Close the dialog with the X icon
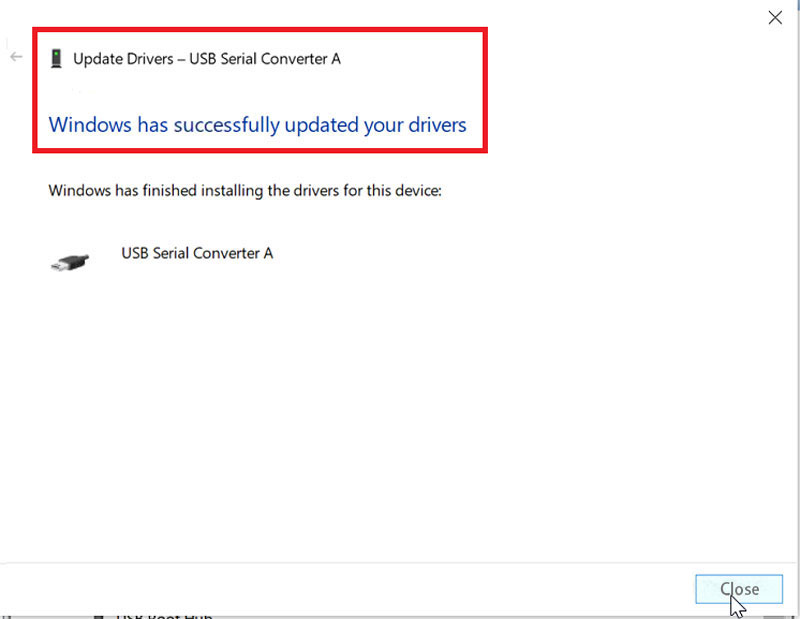 [x=775, y=17]
